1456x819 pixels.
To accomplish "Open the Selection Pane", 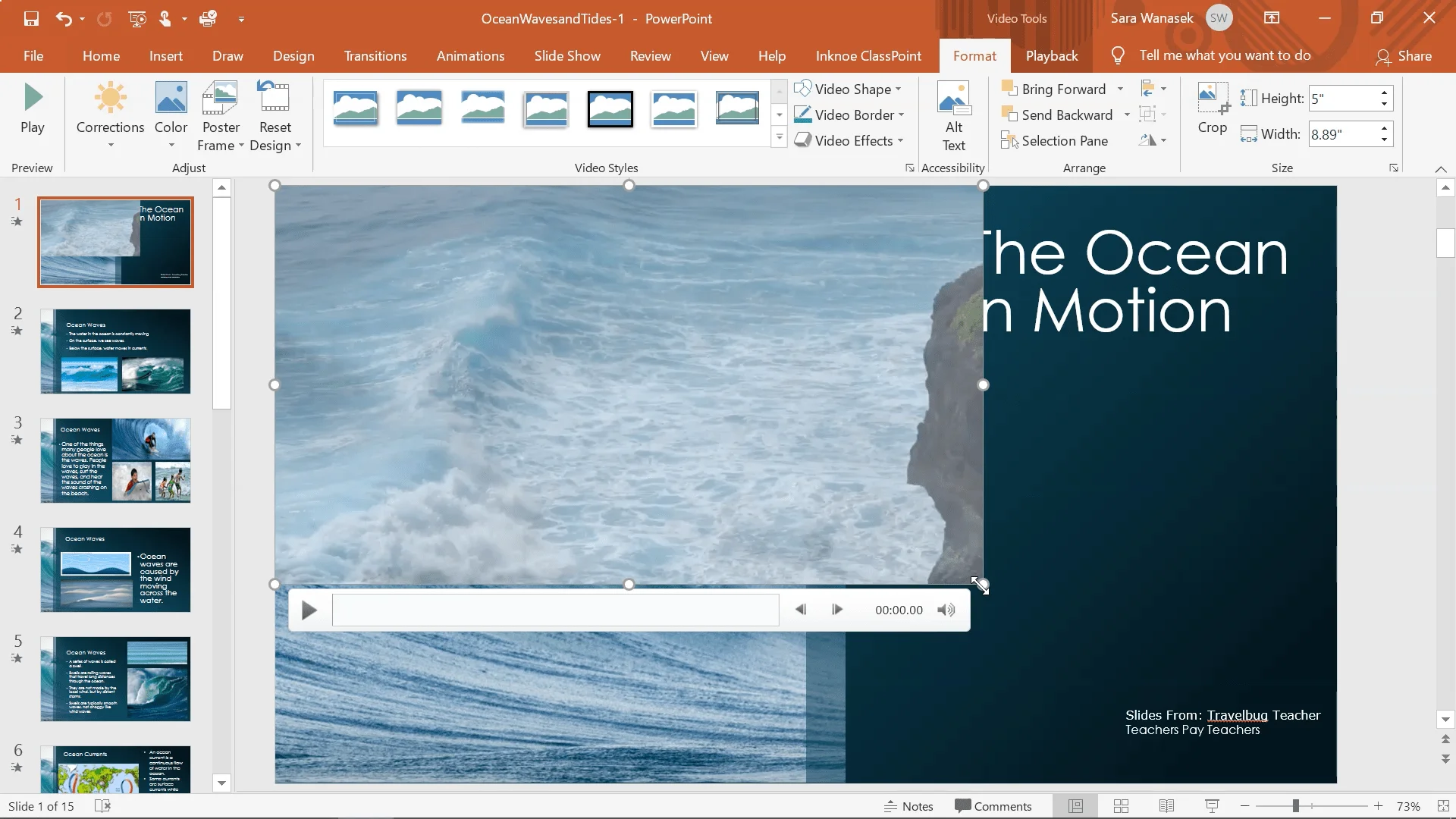I will click(1062, 140).
